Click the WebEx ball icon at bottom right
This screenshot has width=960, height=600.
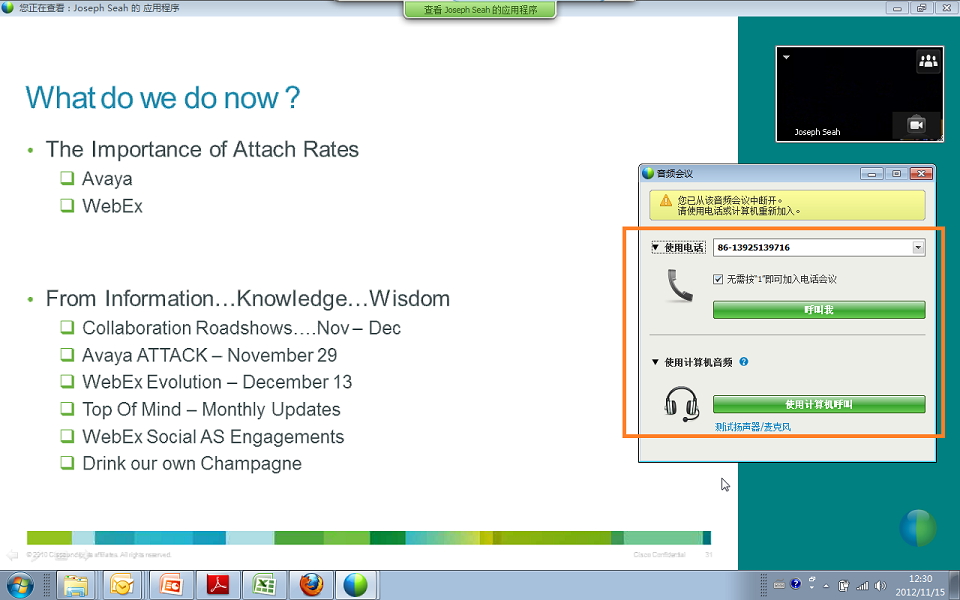tap(917, 528)
